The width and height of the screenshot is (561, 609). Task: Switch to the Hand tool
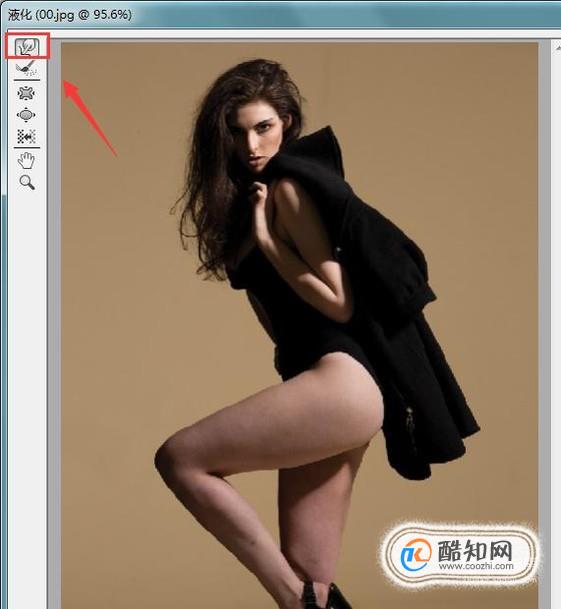click(x=26, y=160)
